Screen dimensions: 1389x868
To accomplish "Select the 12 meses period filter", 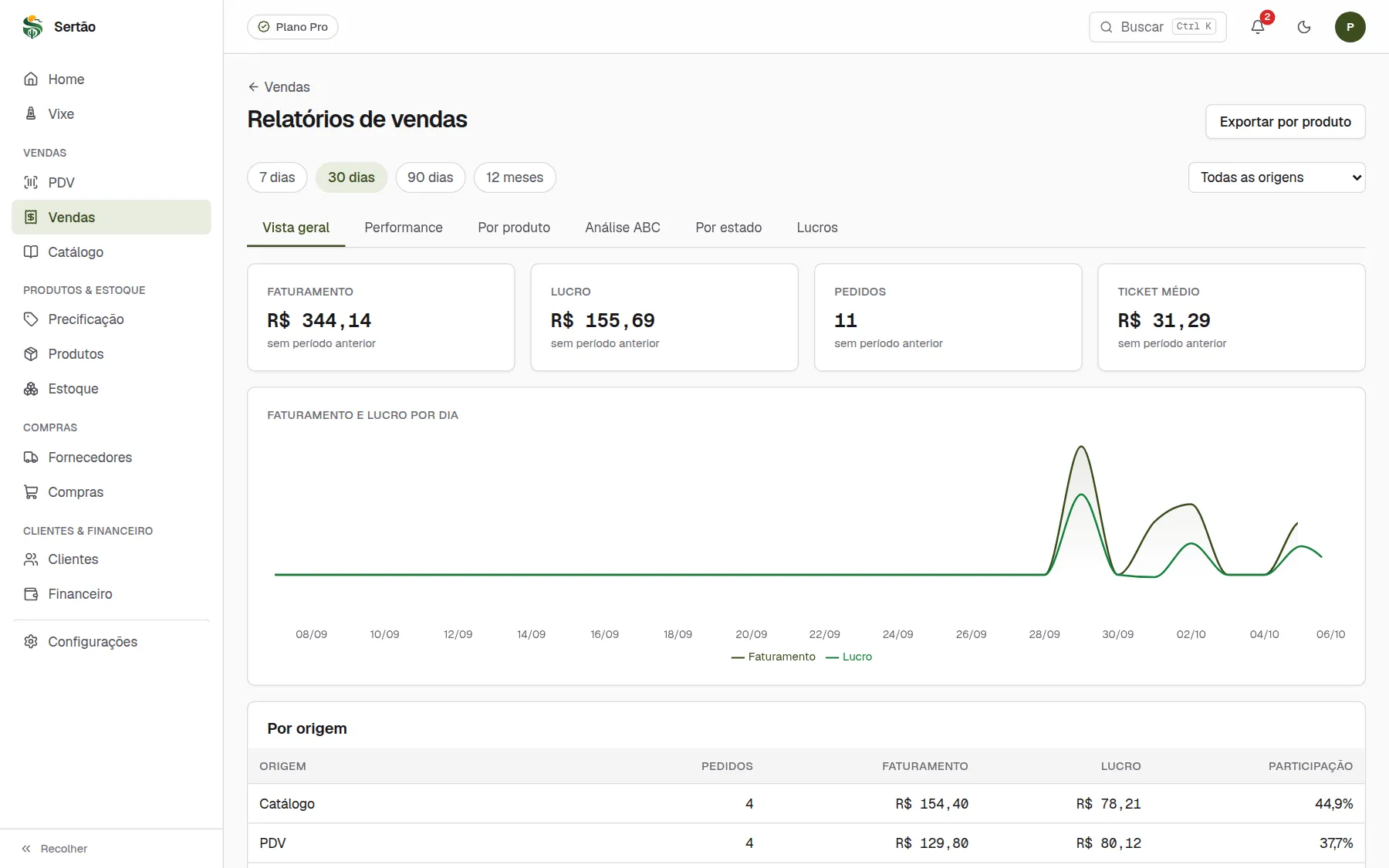I will tap(515, 177).
